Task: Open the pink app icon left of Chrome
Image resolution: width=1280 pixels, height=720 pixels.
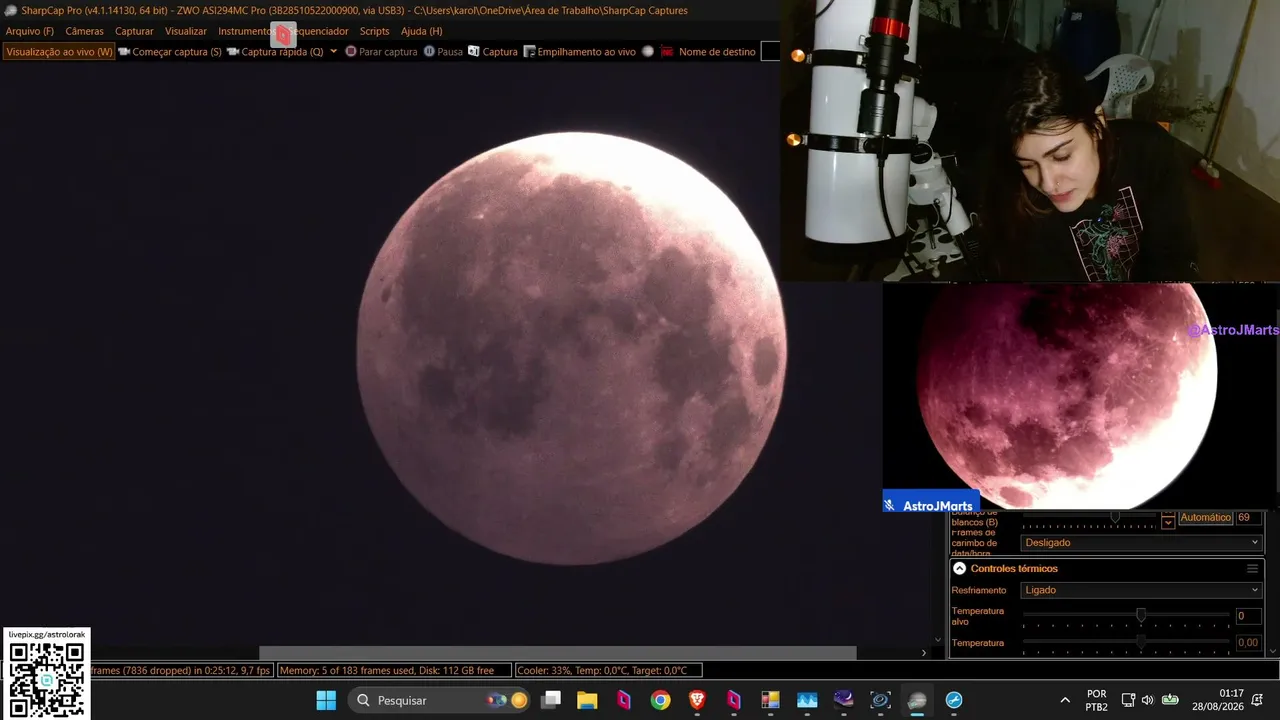Action: (624, 700)
